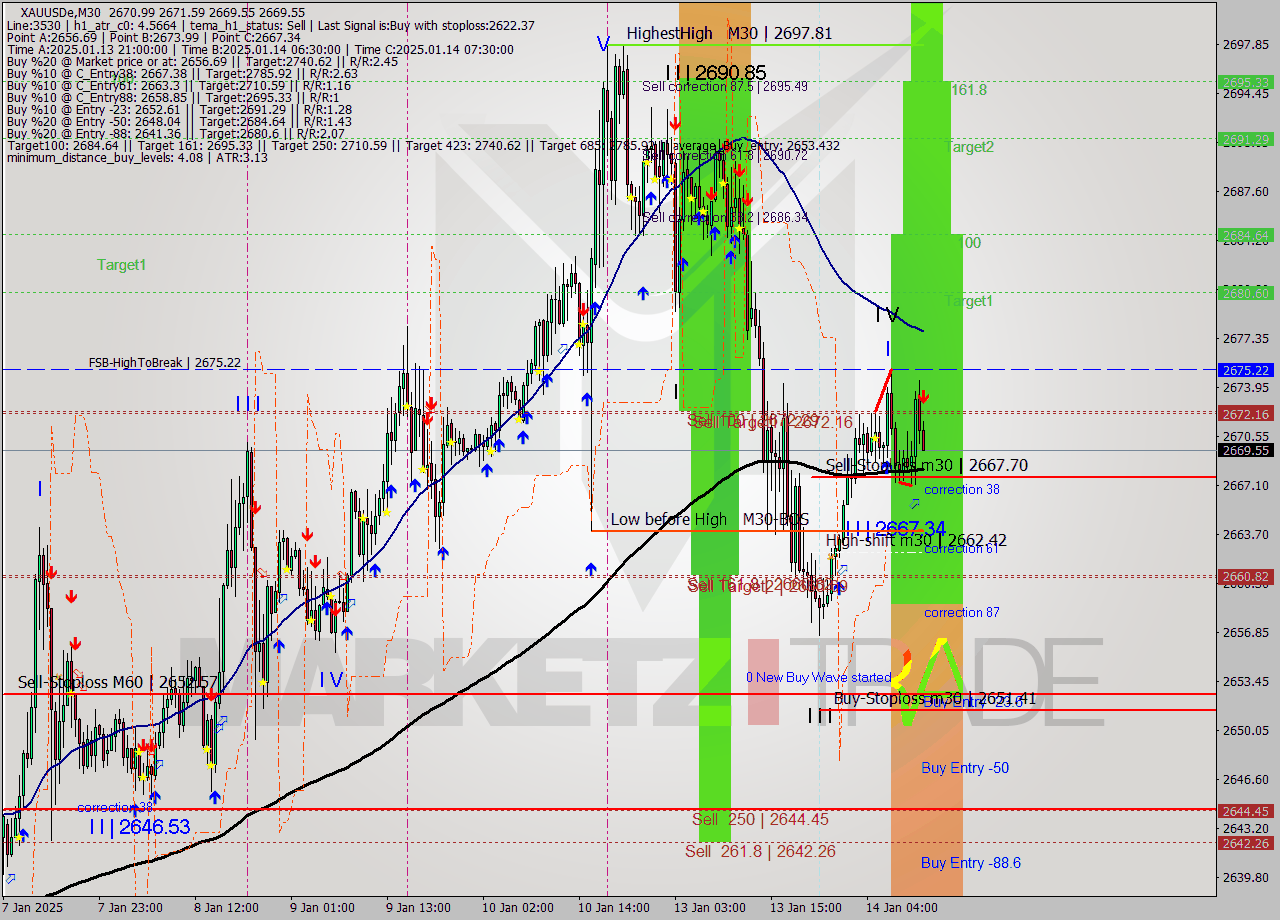Click the Sell-Stoploss M60 label
This screenshot has height=920, width=1280.
(118, 682)
